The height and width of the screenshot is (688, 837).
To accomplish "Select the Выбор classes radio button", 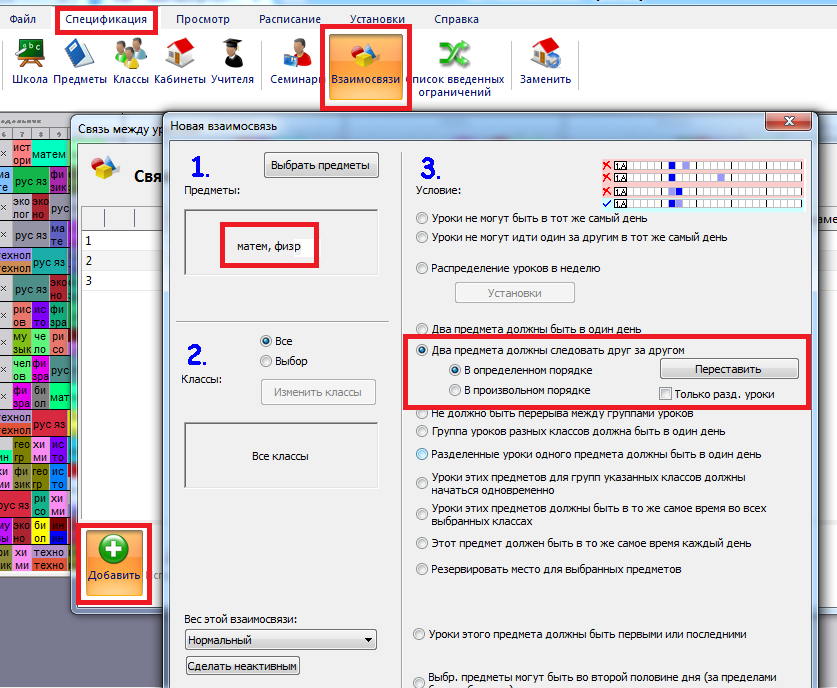I will pos(266,361).
